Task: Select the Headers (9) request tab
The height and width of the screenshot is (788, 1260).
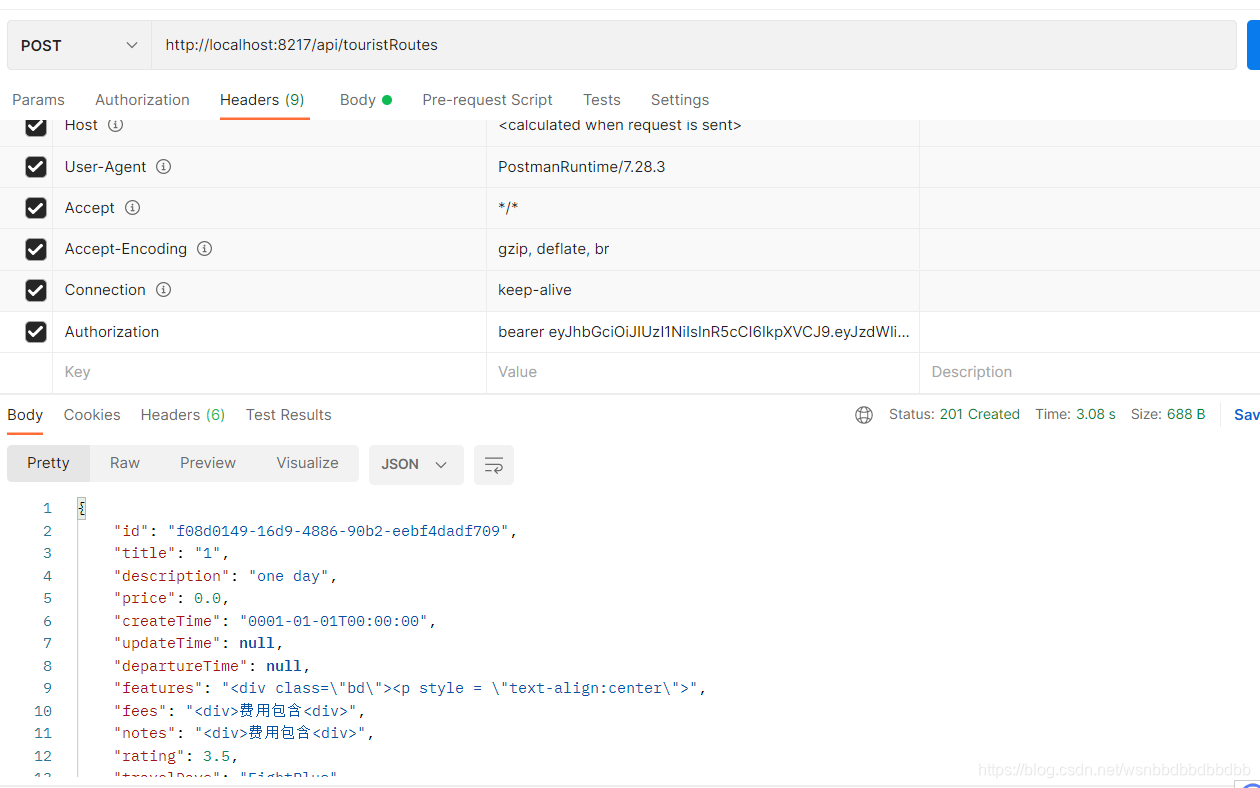Action: [x=262, y=100]
